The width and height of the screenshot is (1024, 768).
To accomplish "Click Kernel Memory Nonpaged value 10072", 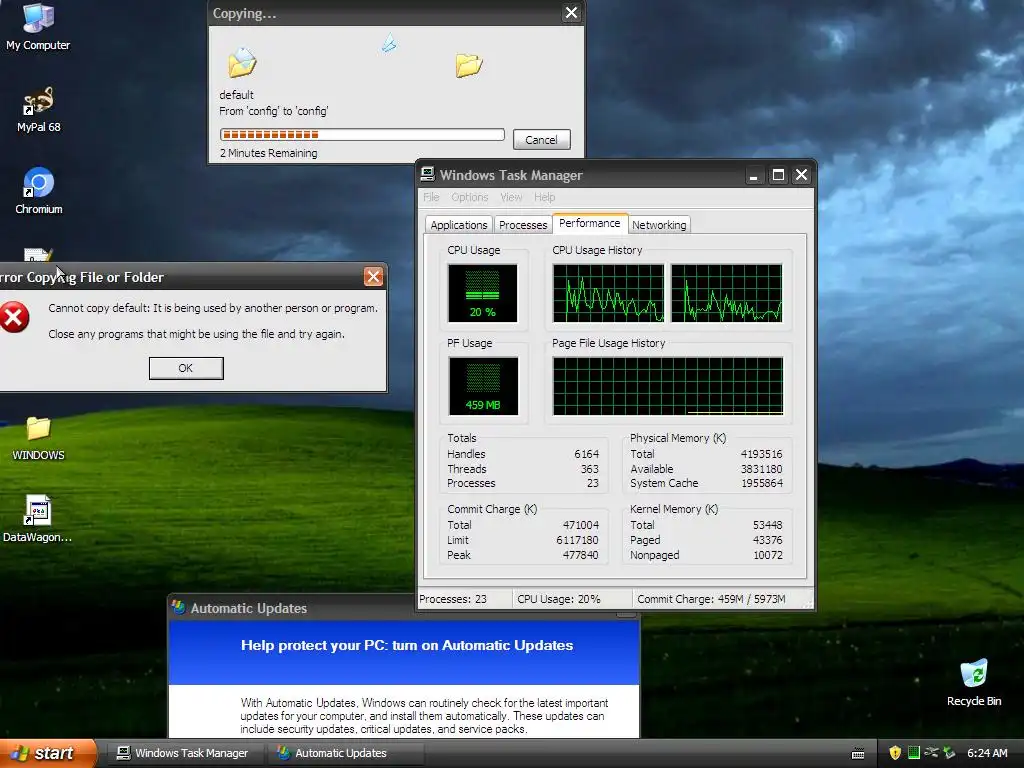I will point(767,555).
